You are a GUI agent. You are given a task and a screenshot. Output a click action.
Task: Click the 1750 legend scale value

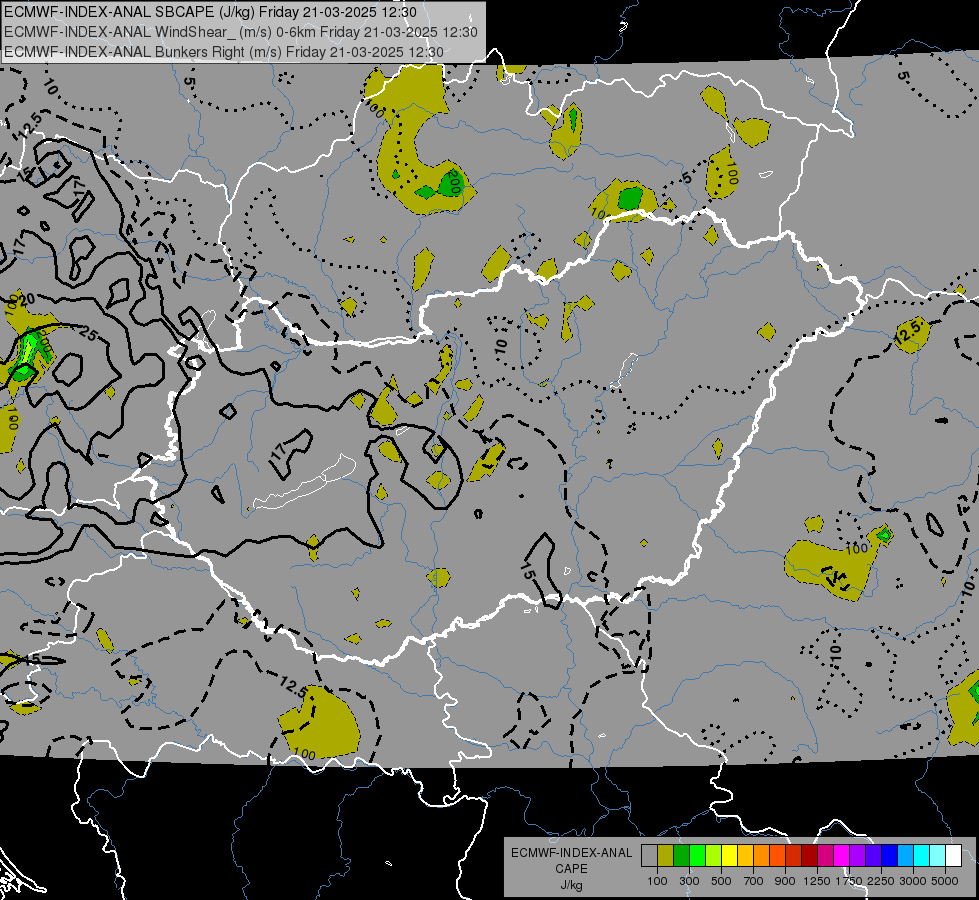849,881
